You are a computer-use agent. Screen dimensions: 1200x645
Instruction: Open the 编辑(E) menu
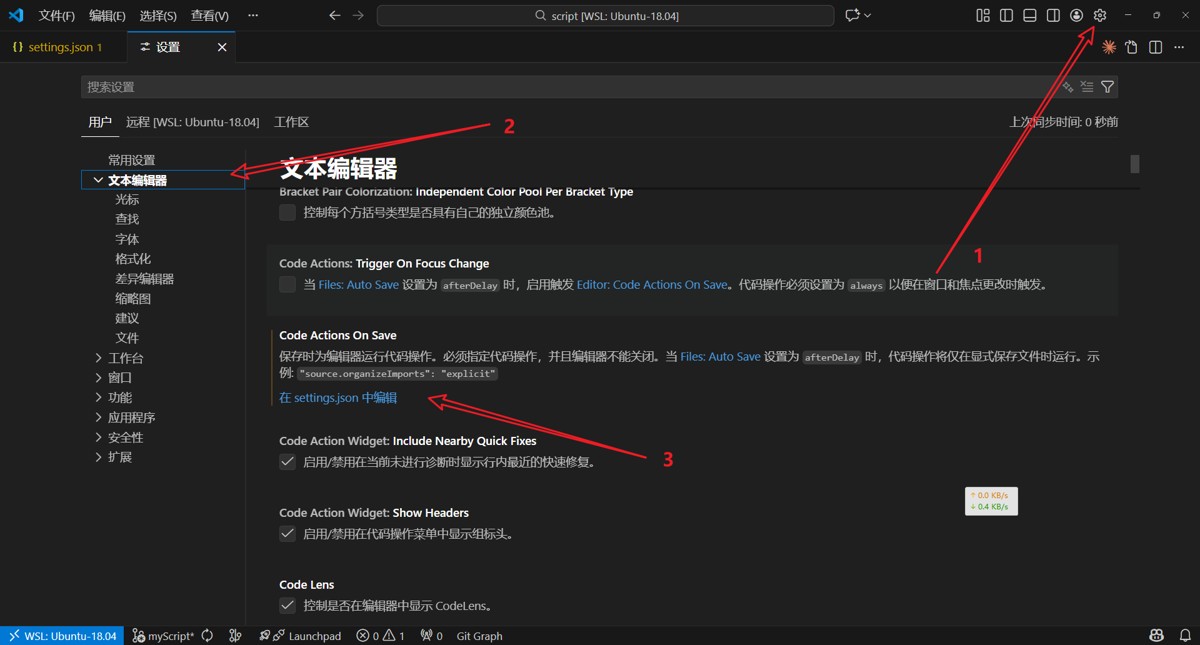107,16
